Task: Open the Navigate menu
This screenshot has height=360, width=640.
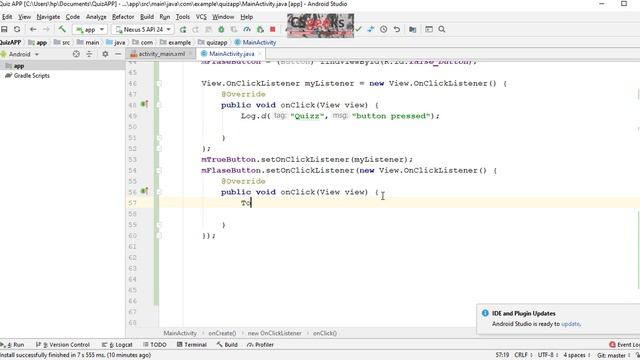Action: (48, 17)
